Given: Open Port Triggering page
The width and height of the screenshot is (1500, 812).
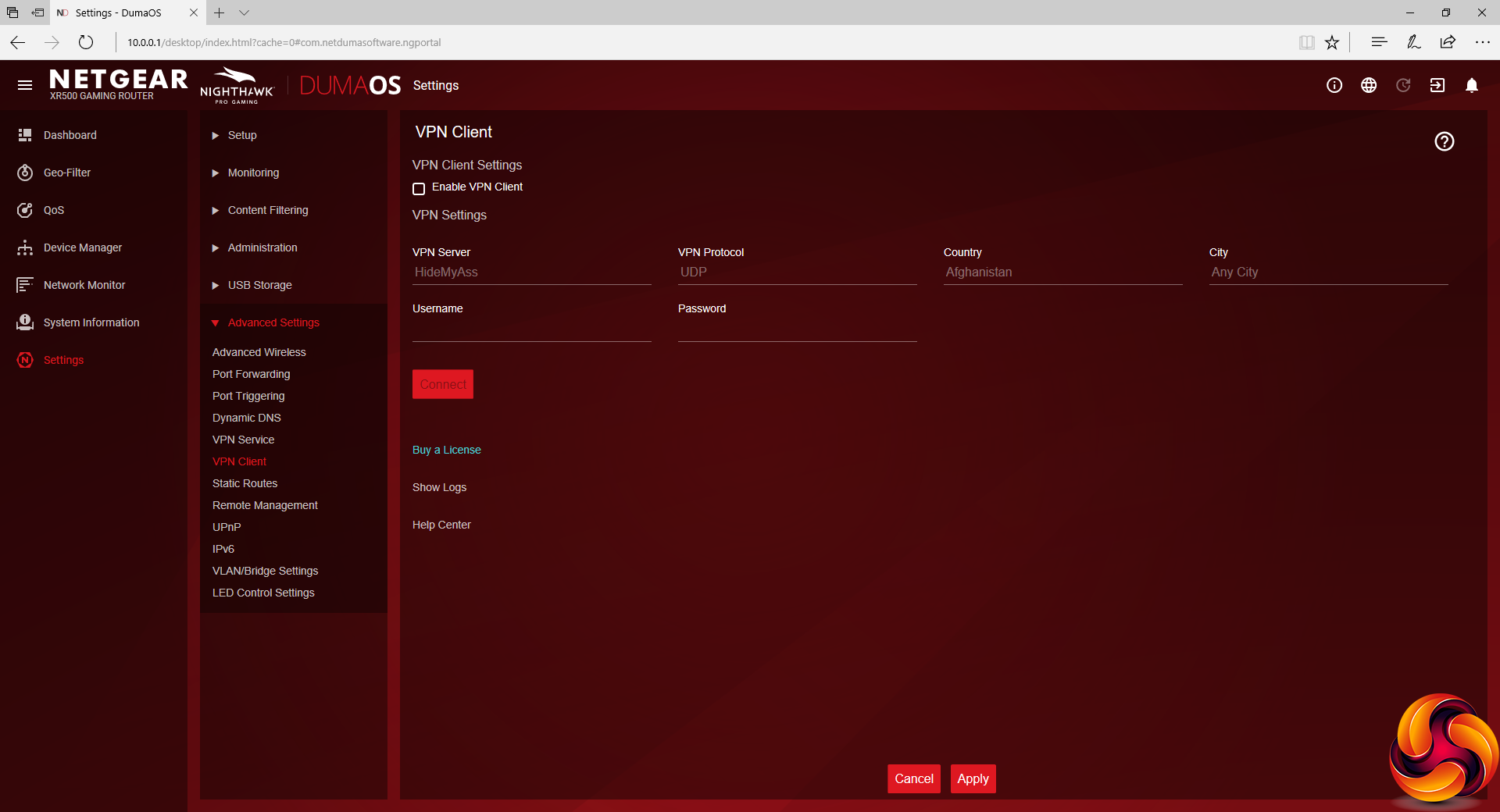Looking at the screenshot, I should point(248,396).
